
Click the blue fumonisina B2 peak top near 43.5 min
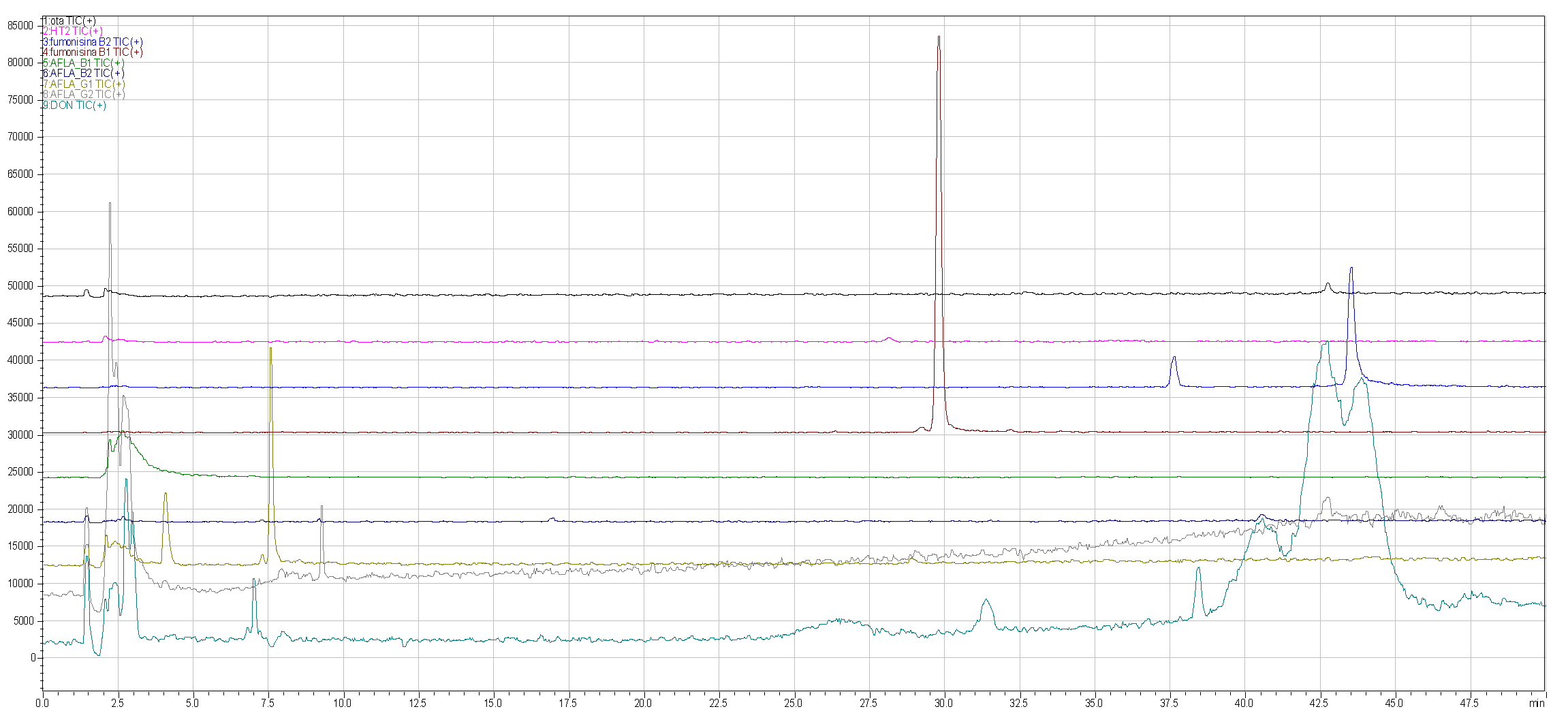click(x=1351, y=268)
